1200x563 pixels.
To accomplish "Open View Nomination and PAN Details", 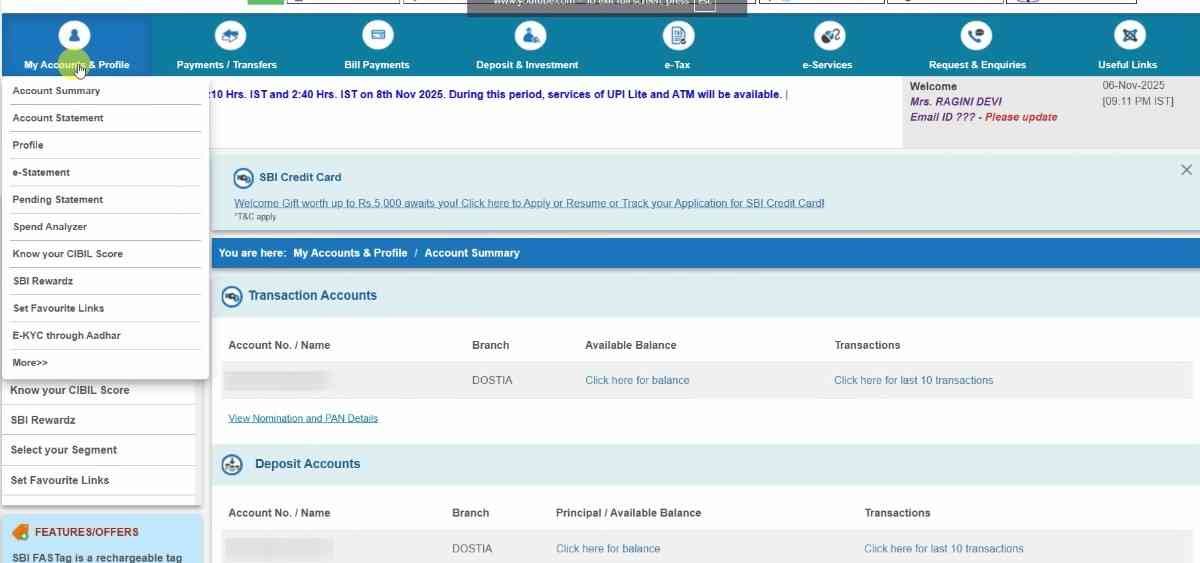I will click(x=303, y=418).
